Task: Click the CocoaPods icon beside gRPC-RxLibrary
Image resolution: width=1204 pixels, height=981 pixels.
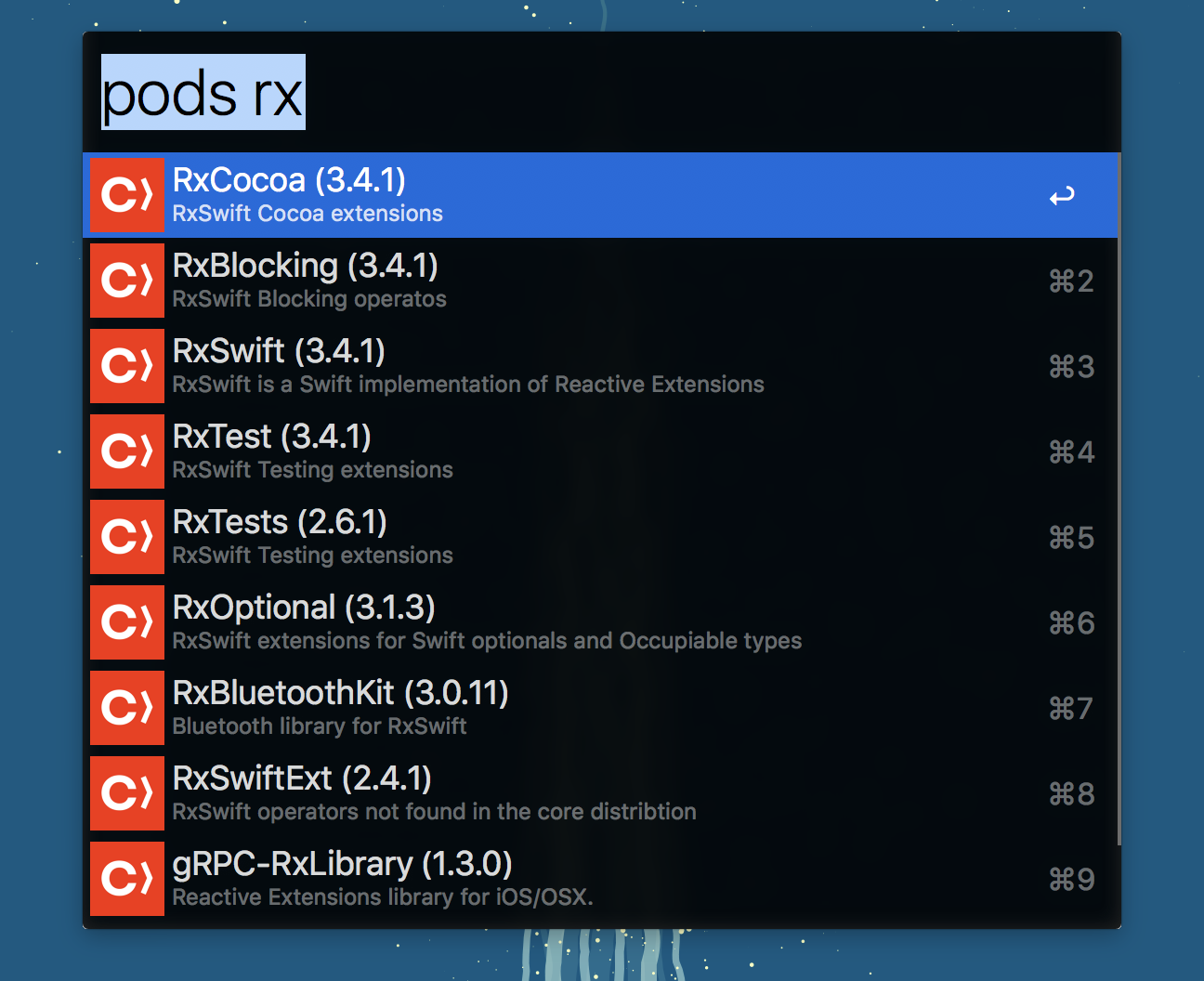Action: [127, 879]
